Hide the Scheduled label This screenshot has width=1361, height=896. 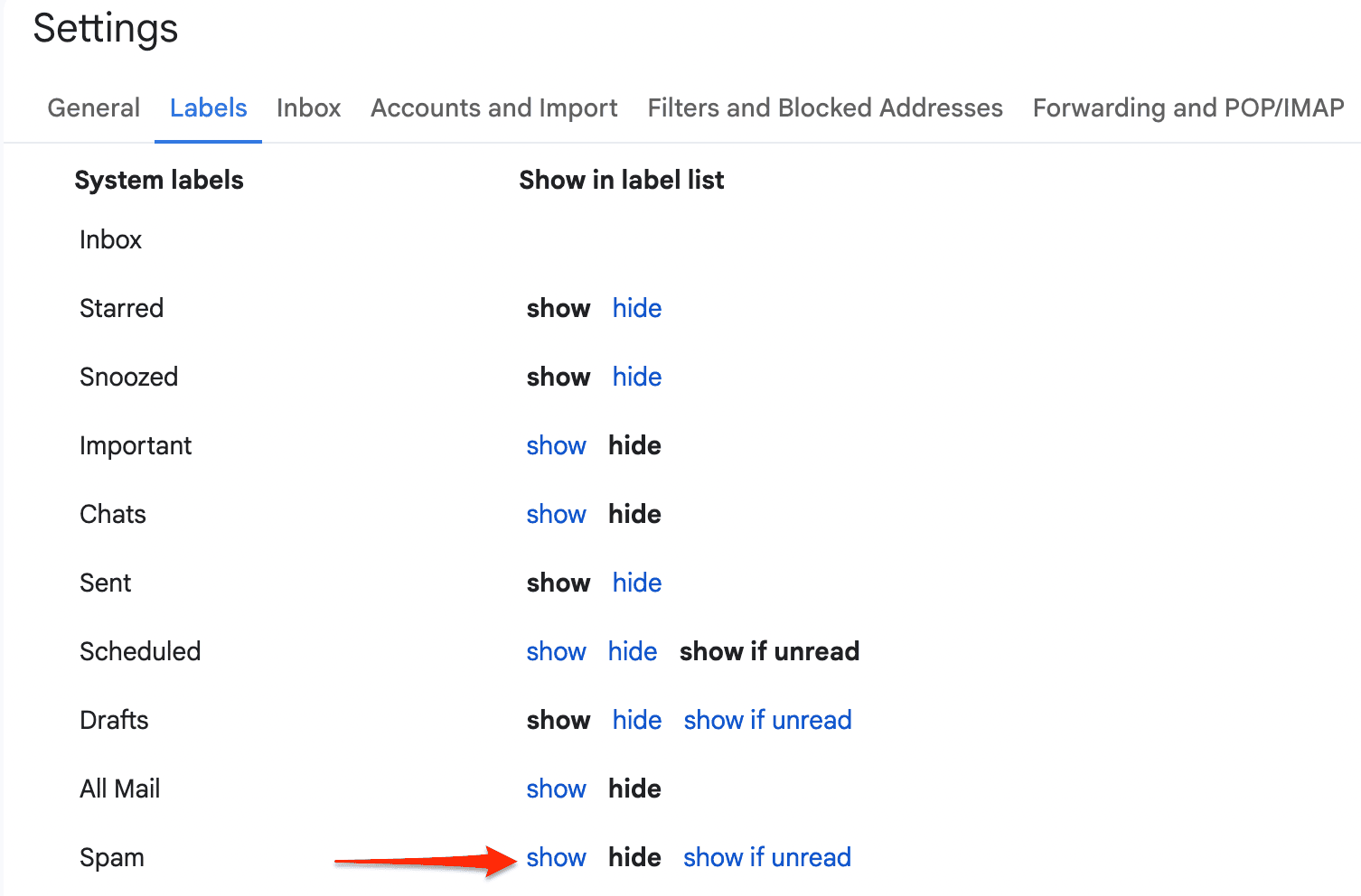(632, 651)
